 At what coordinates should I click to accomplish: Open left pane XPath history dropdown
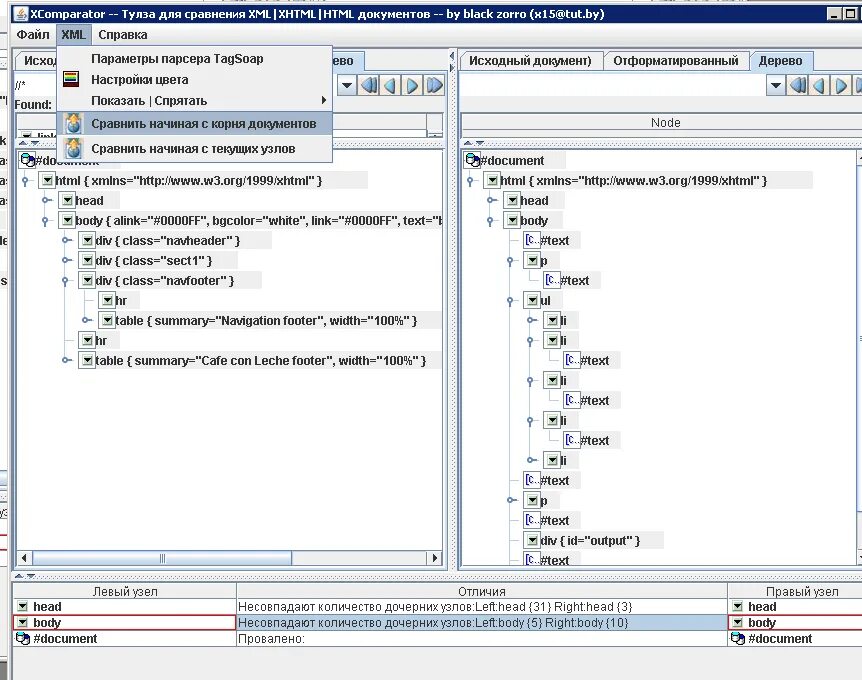pos(346,85)
